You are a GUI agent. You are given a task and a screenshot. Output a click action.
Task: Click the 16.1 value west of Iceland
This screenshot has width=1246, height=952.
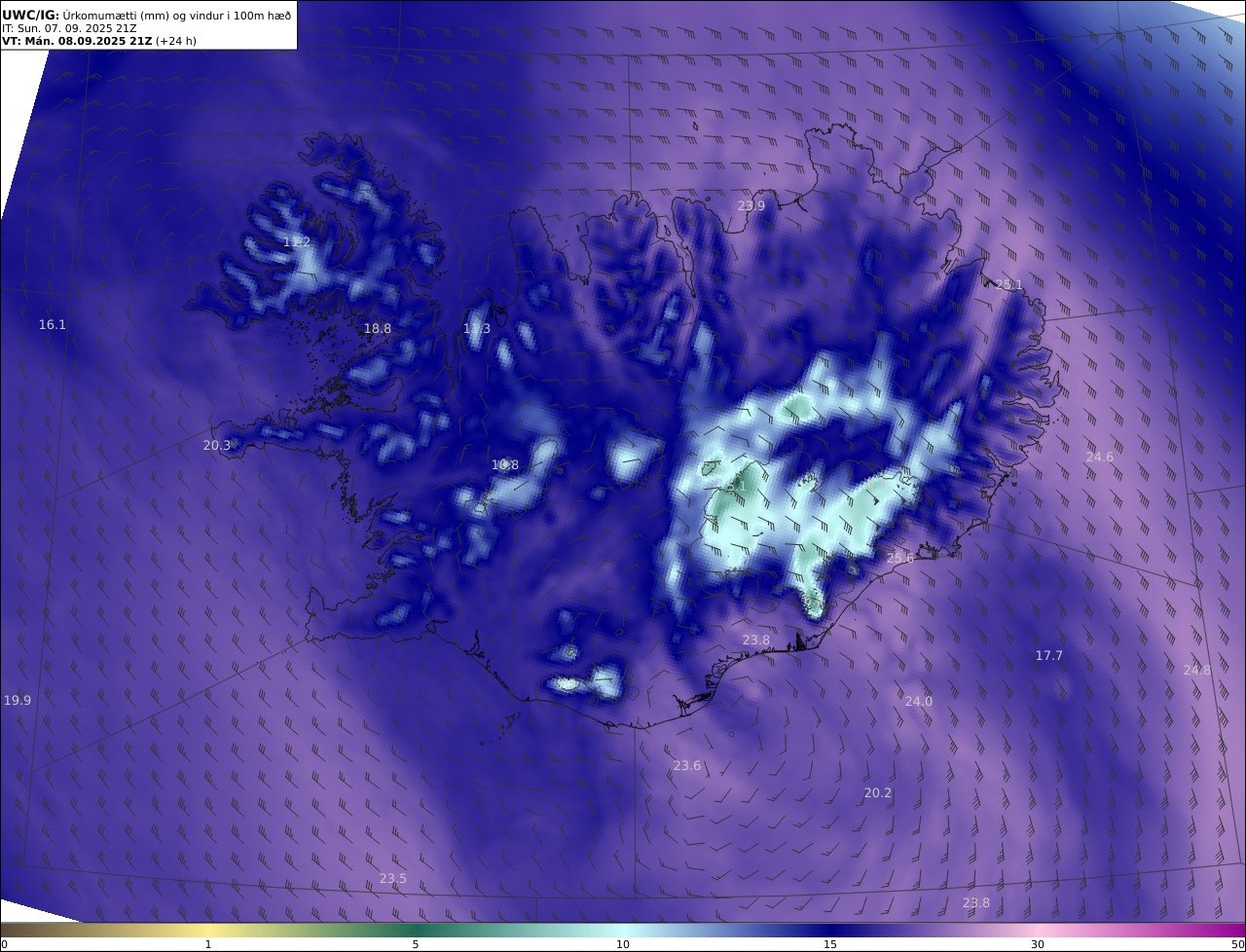53,325
